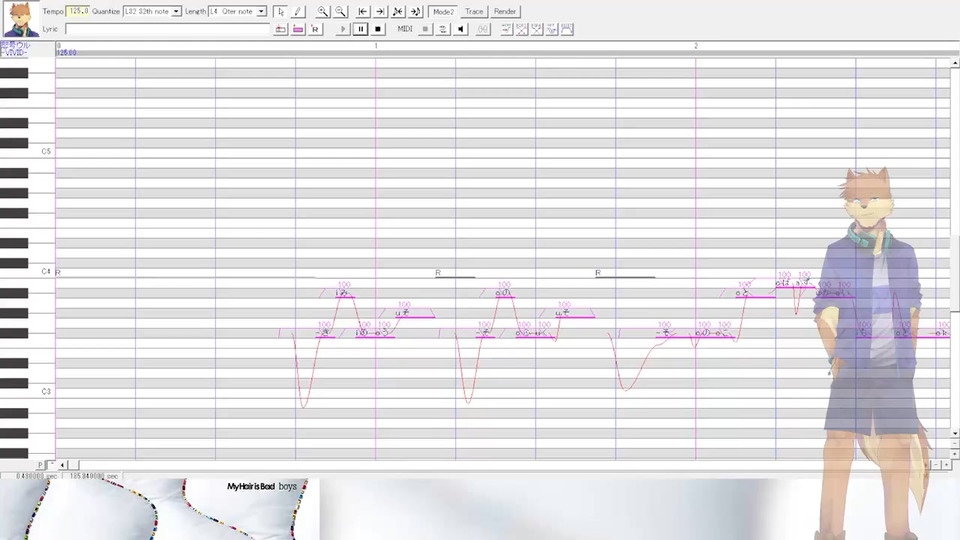
Task: Click the C4 piano key label
Action: pos(46,271)
